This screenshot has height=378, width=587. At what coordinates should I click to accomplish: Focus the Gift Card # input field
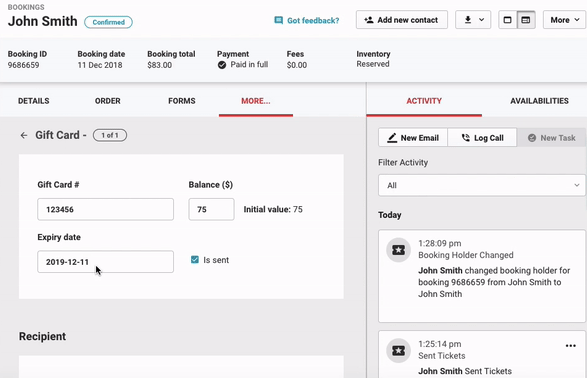click(106, 209)
